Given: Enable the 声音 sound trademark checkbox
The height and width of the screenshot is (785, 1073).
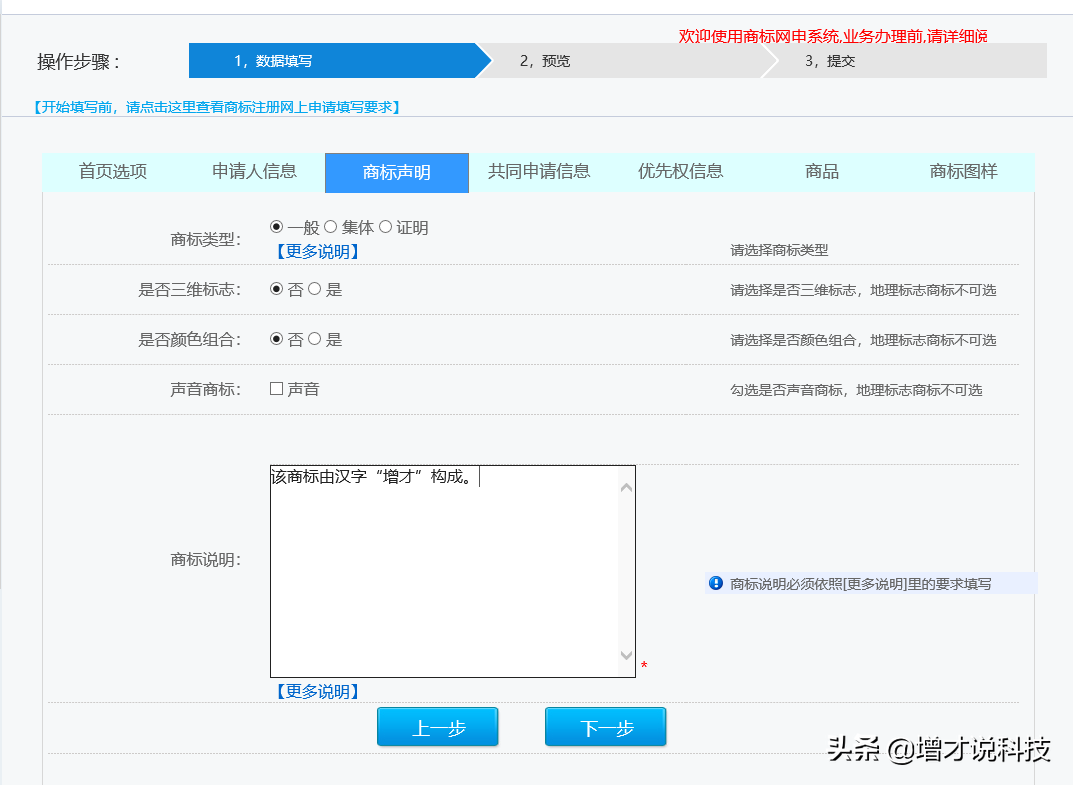Looking at the screenshot, I should 277,389.
